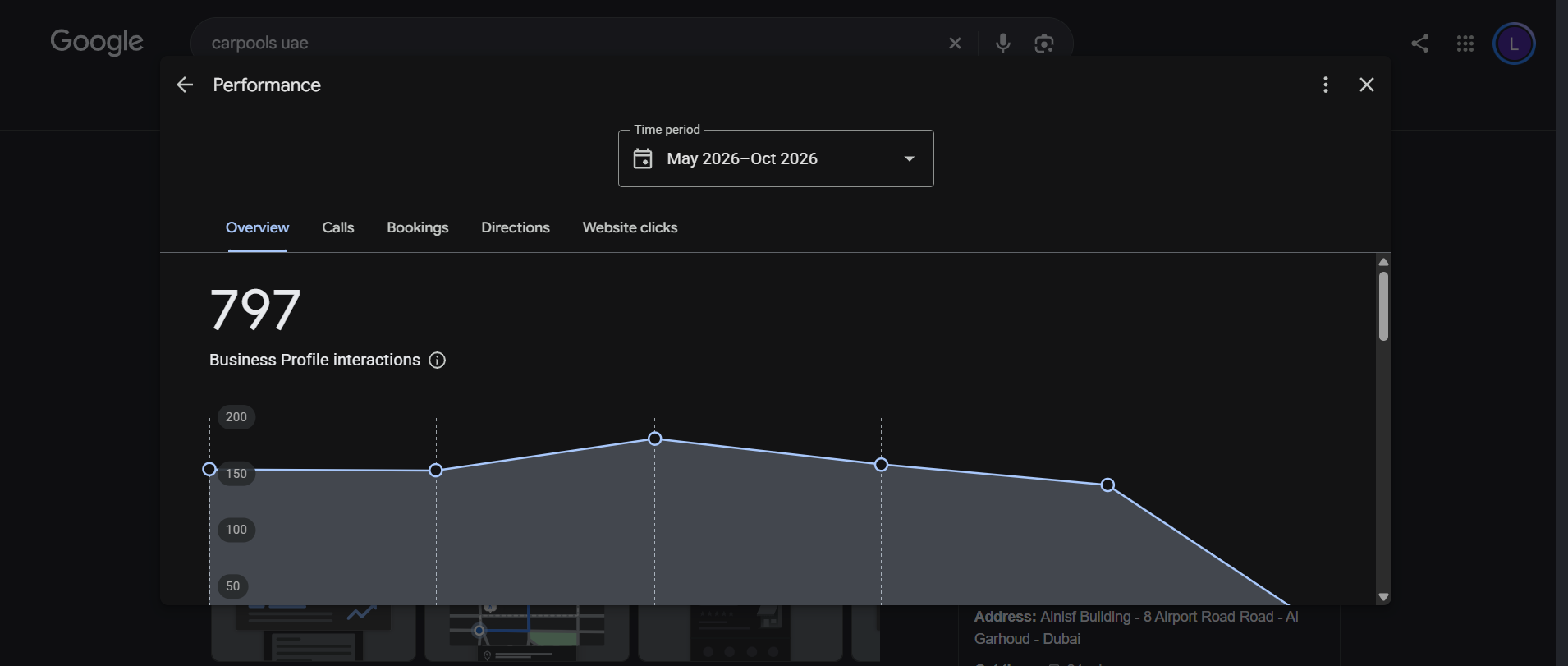The image size is (1568, 666).
Task: Open the account avatar labeled L
Action: click(1514, 44)
